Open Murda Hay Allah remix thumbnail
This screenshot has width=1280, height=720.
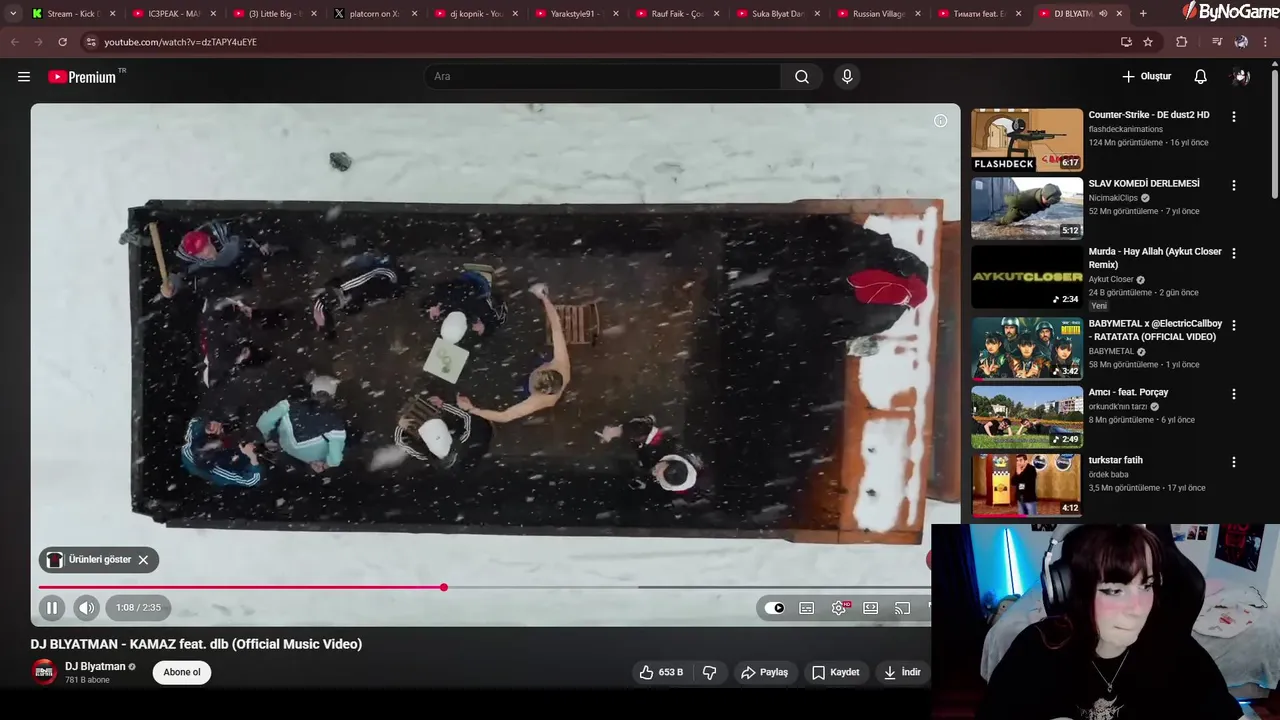[1027, 277]
